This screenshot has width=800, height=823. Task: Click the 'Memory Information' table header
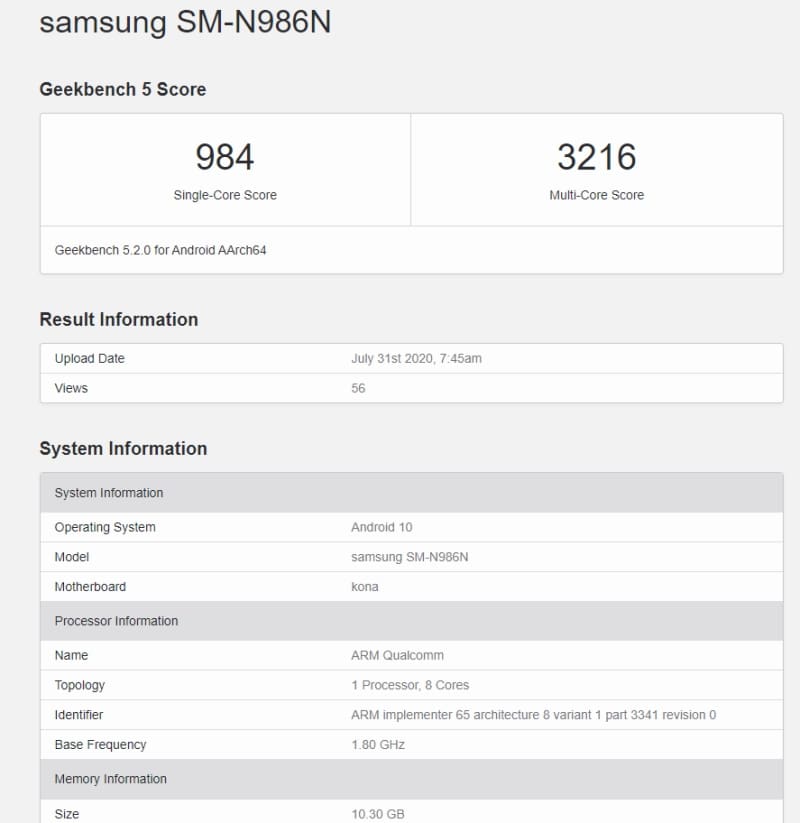click(412, 779)
